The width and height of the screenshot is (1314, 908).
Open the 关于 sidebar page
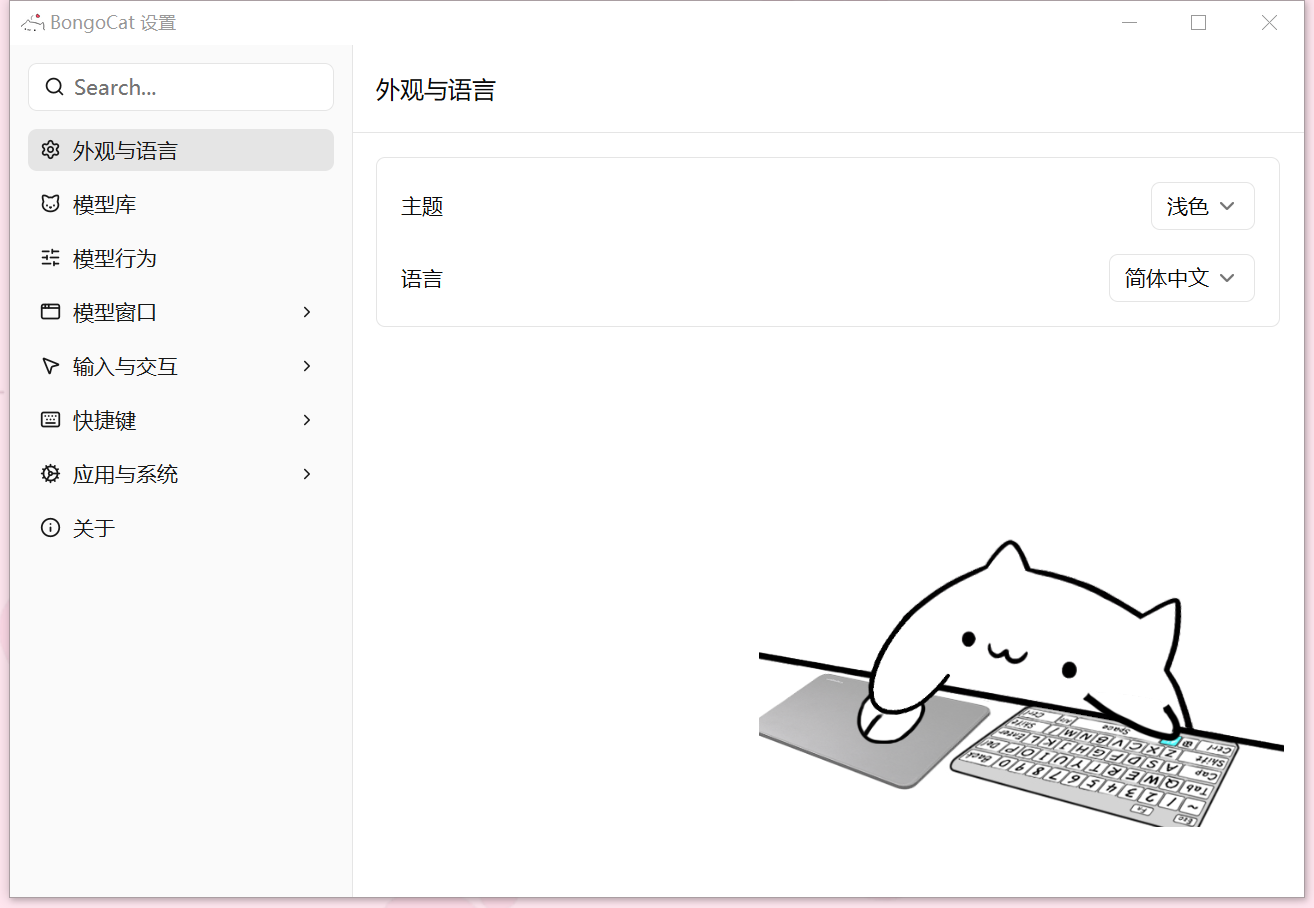pyautogui.click(x=181, y=528)
